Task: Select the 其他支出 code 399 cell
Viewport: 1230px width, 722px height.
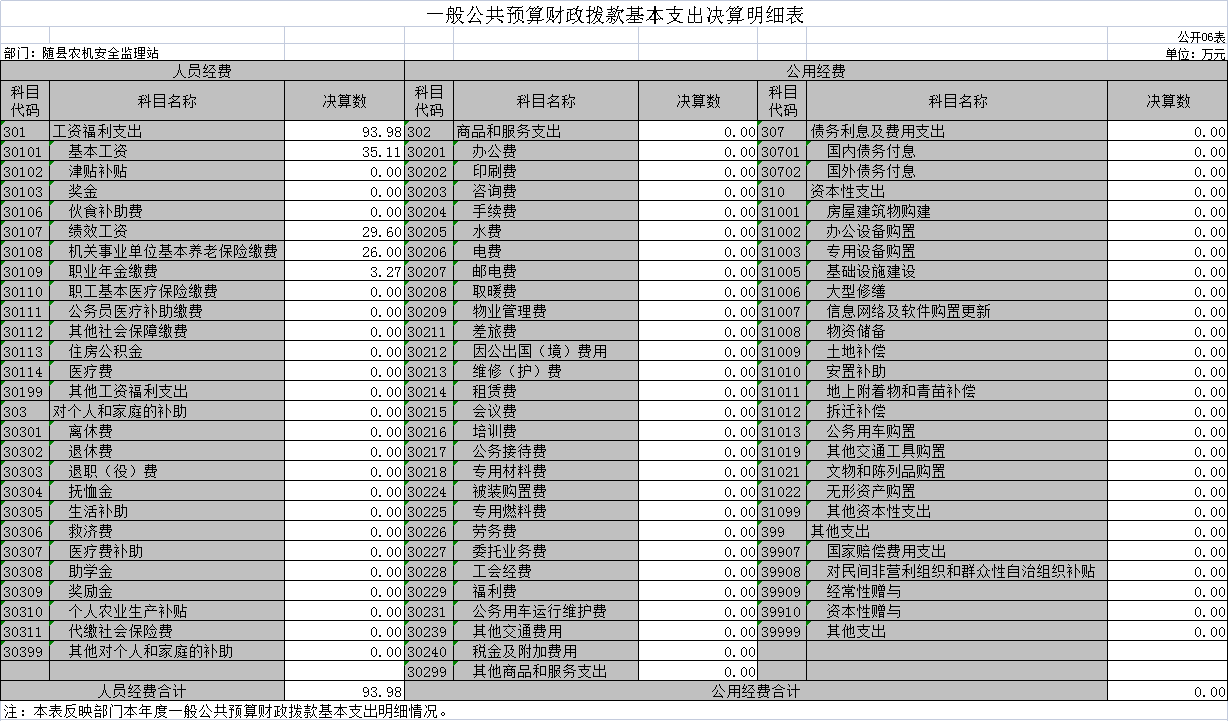Action: [782, 531]
